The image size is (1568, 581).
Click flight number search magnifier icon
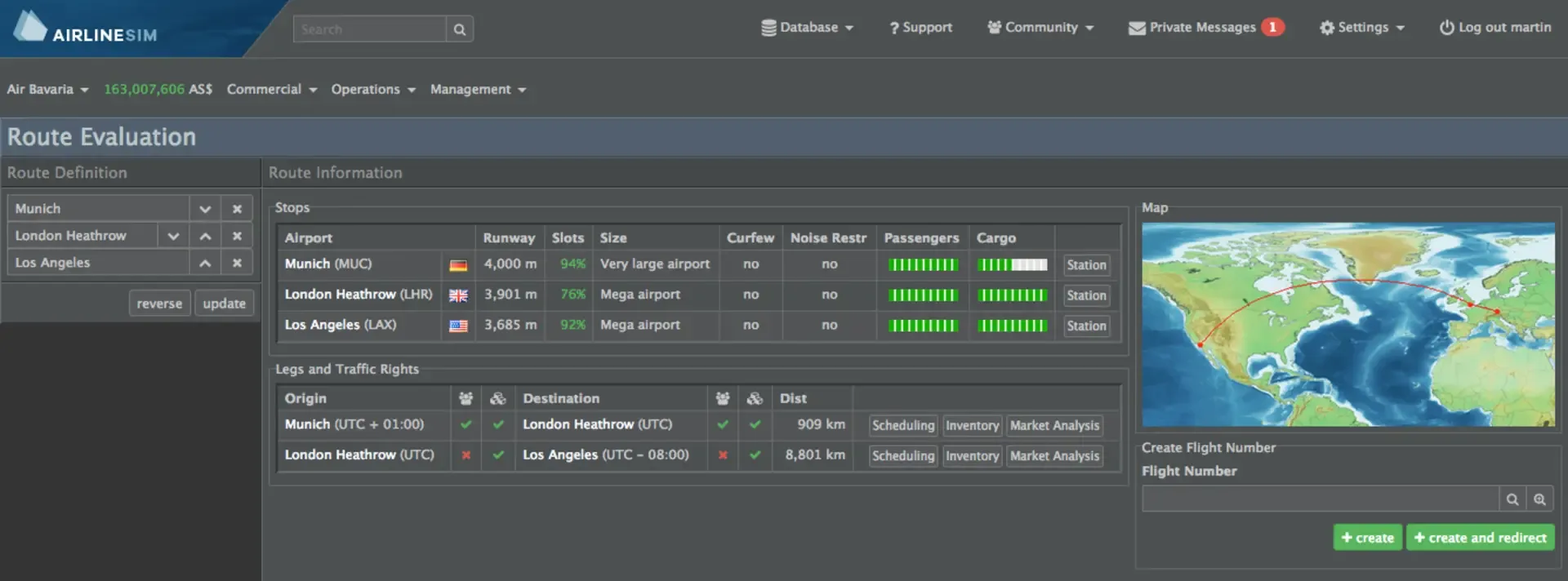tap(1512, 499)
